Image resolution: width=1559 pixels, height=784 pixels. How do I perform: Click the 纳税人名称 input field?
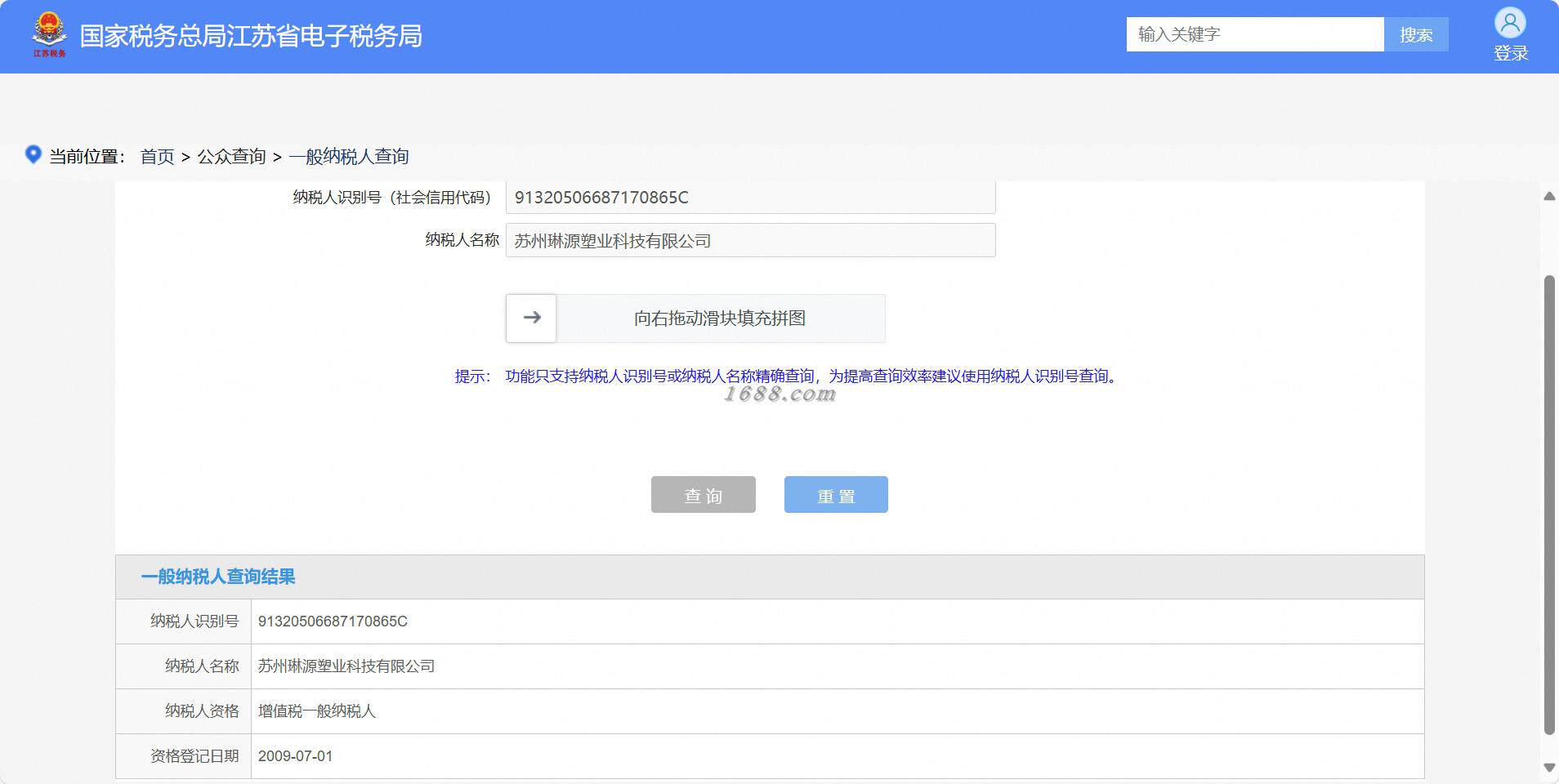coord(751,240)
